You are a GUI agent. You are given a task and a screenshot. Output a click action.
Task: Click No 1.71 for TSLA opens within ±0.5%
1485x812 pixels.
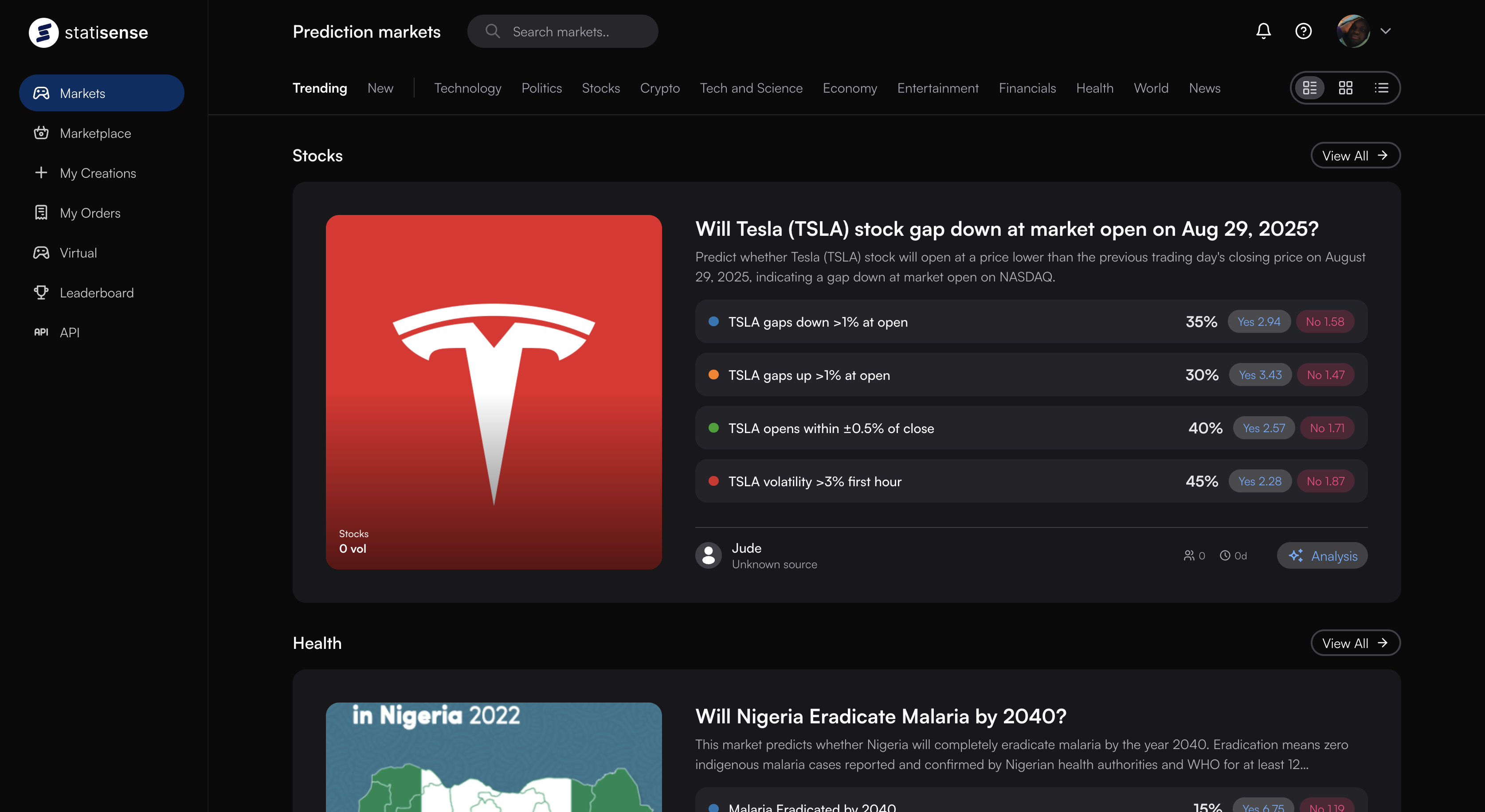pyautogui.click(x=1327, y=428)
